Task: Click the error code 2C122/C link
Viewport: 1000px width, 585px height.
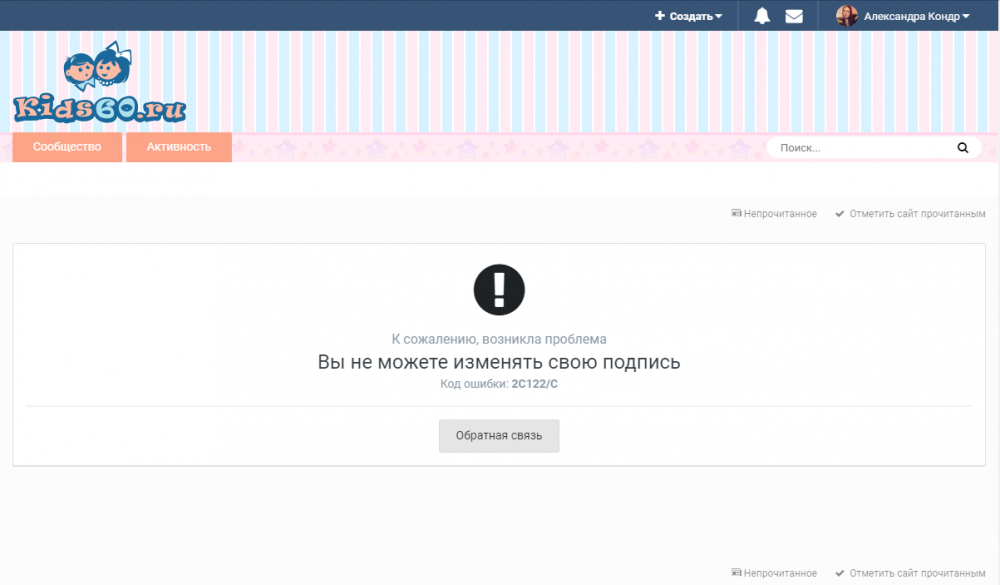Action: click(x=533, y=382)
